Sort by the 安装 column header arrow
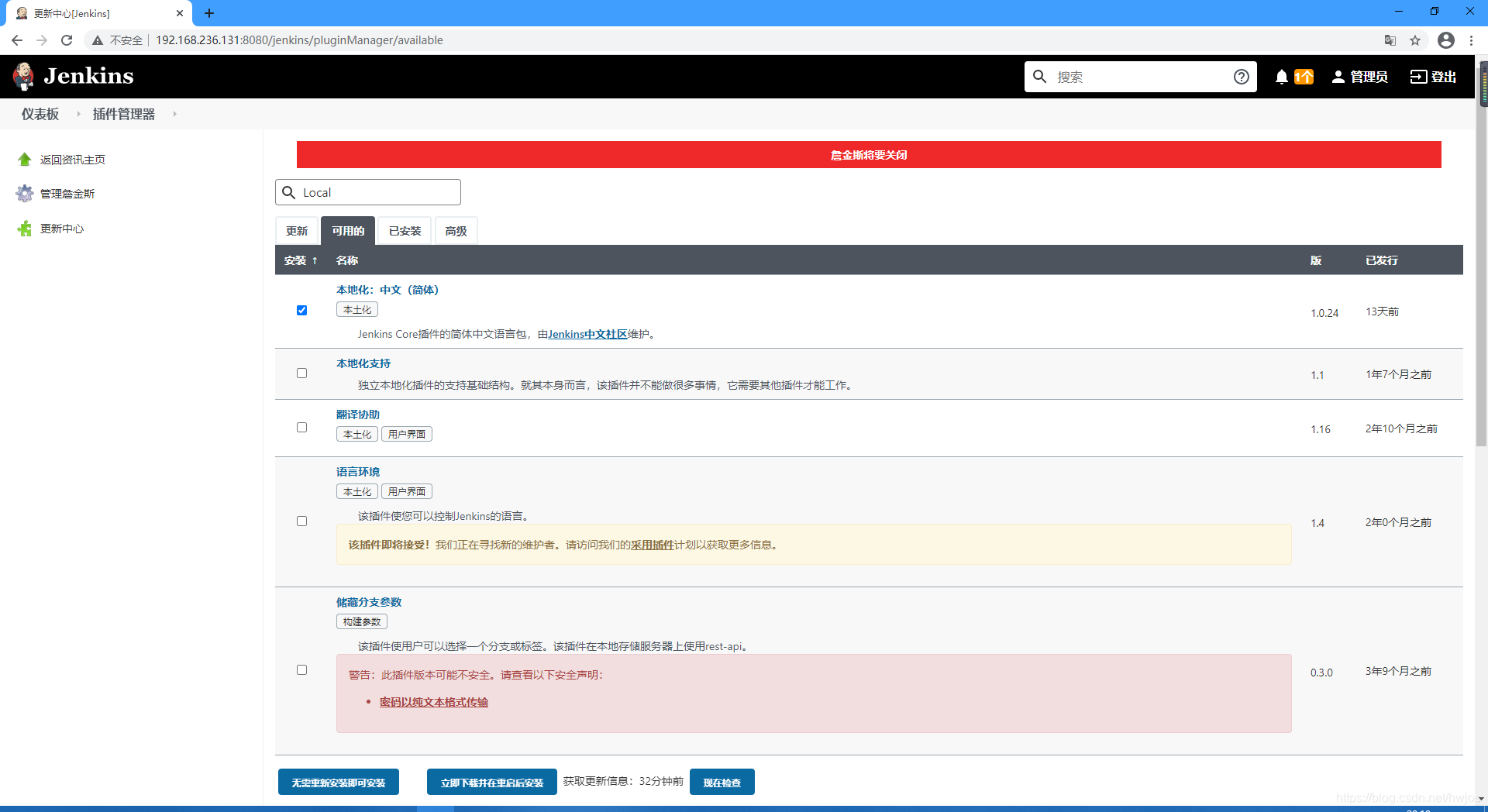Screen dimensions: 1488x812 315,260
